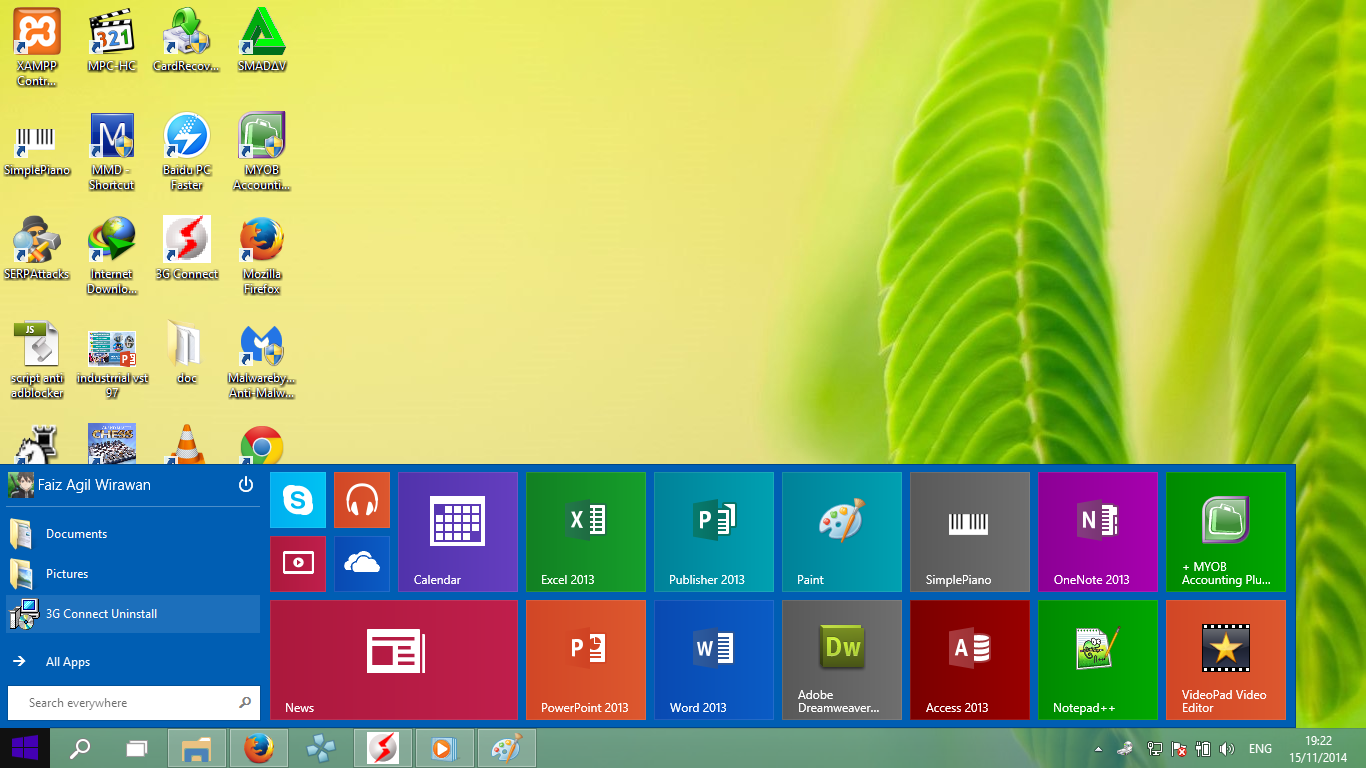Open the Skype tile

pos(298,500)
